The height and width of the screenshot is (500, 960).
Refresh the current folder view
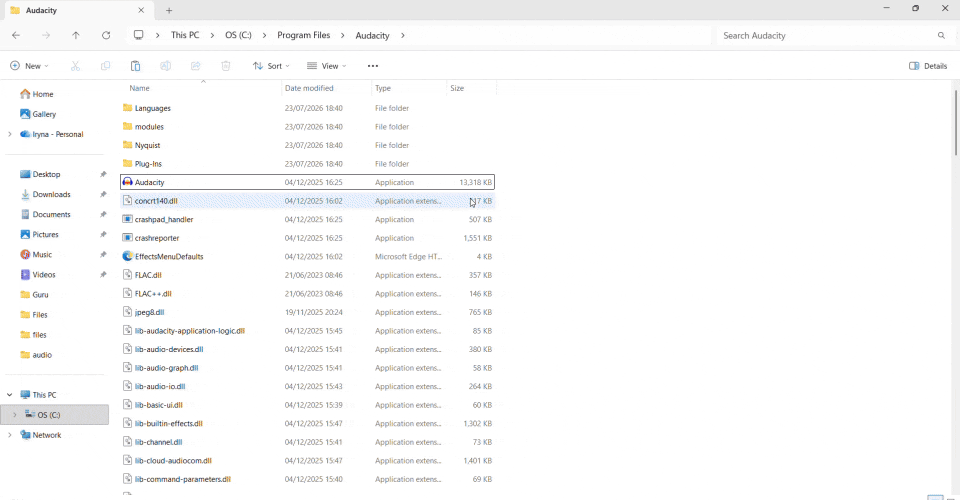(106, 35)
